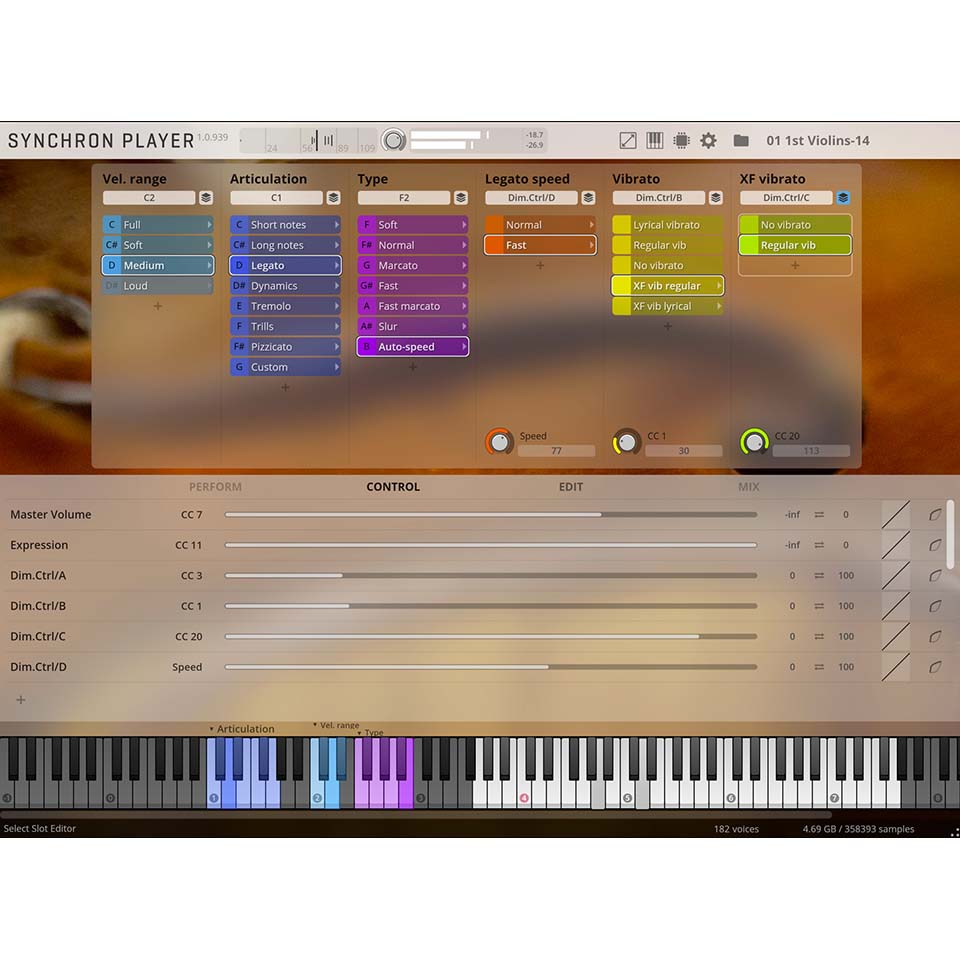
Task: Turn the Speed knob under Legato speed
Action: tap(499, 441)
